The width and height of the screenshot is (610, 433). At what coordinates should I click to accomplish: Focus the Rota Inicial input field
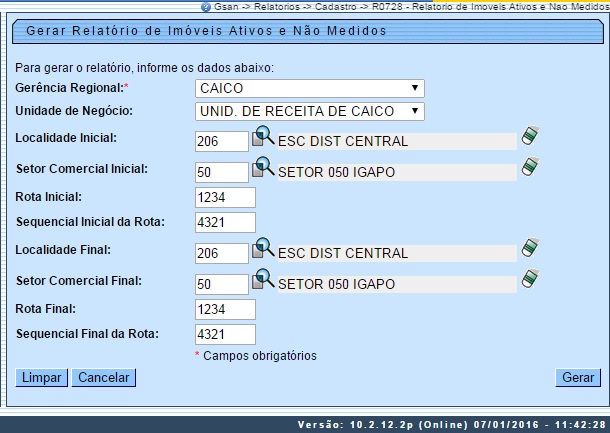(225, 197)
